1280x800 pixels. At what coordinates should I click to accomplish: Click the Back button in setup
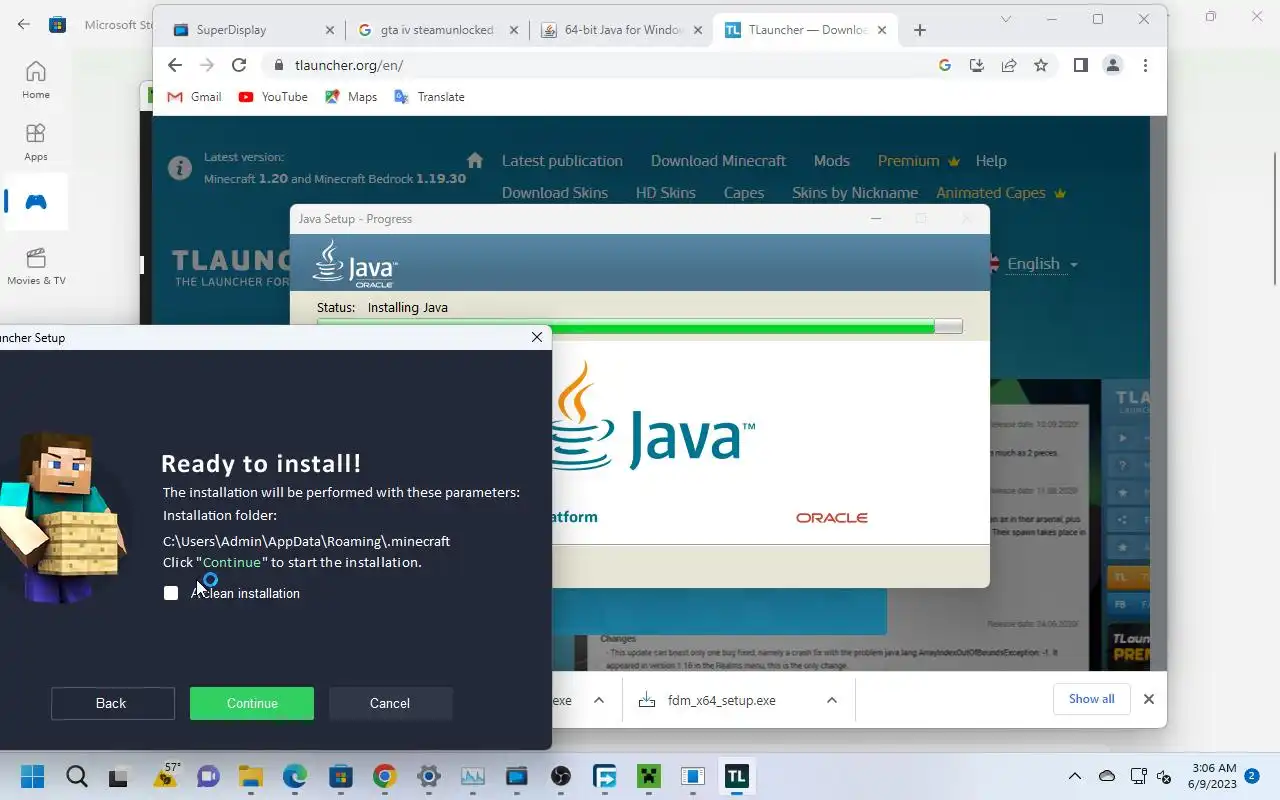(x=112, y=703)
